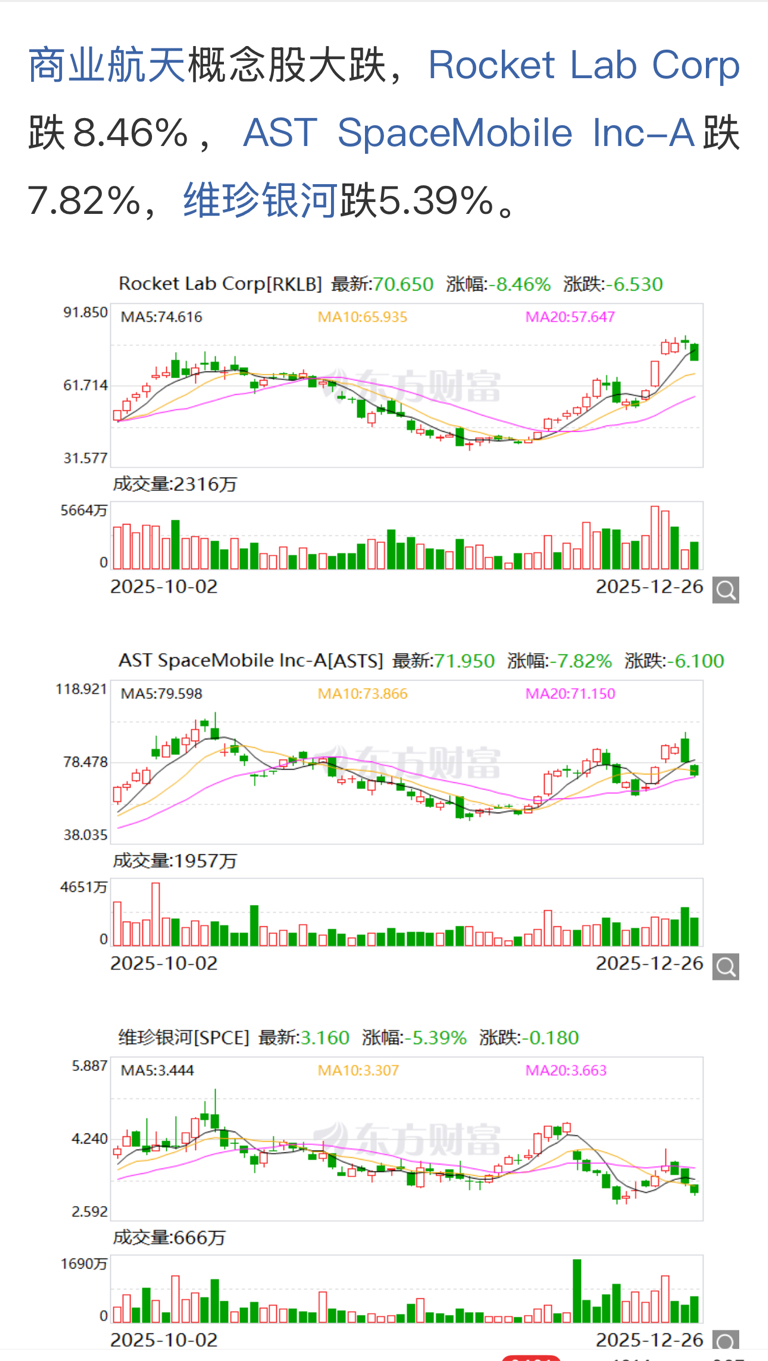This screenshot has width=768, height=1361.
Task: Select RKLB price axis value 91.850
Action: pos(85,312)
